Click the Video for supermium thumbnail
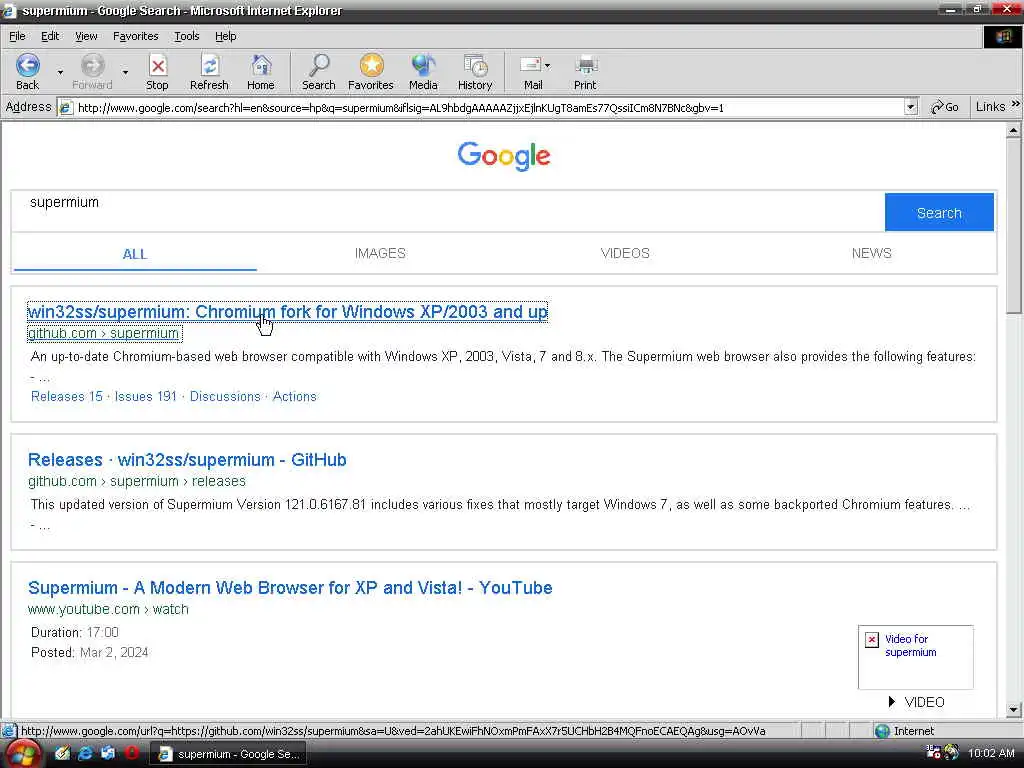This screenshot has width=1024, height=768. coord(916,657)
